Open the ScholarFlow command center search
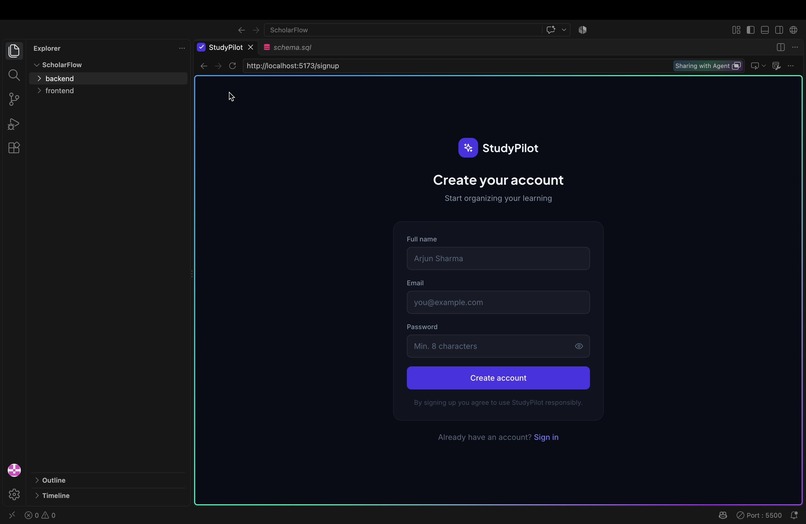The image size is (806, 524). click(x=402, y=30)
